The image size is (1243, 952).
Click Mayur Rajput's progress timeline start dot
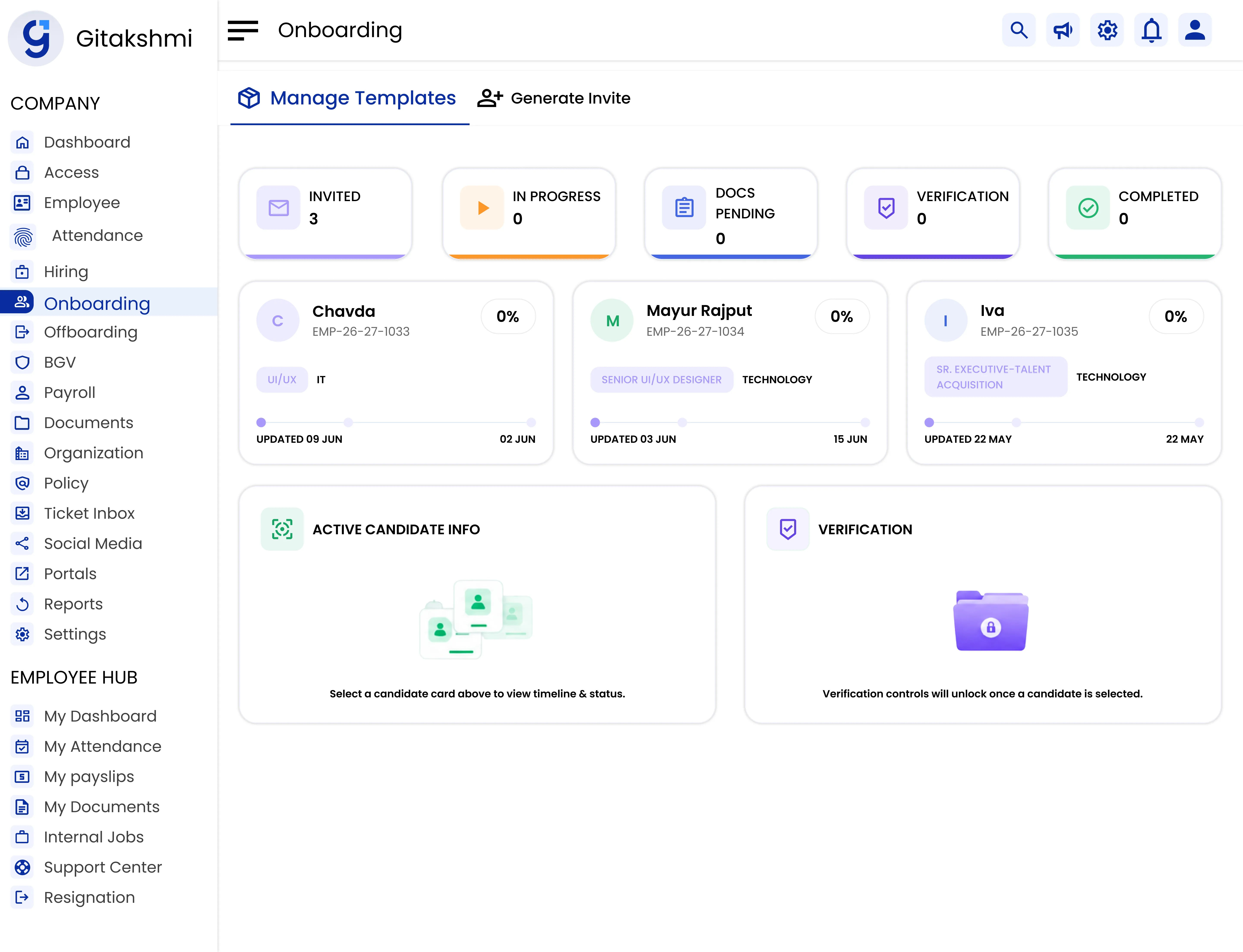(x=595, y=422)
